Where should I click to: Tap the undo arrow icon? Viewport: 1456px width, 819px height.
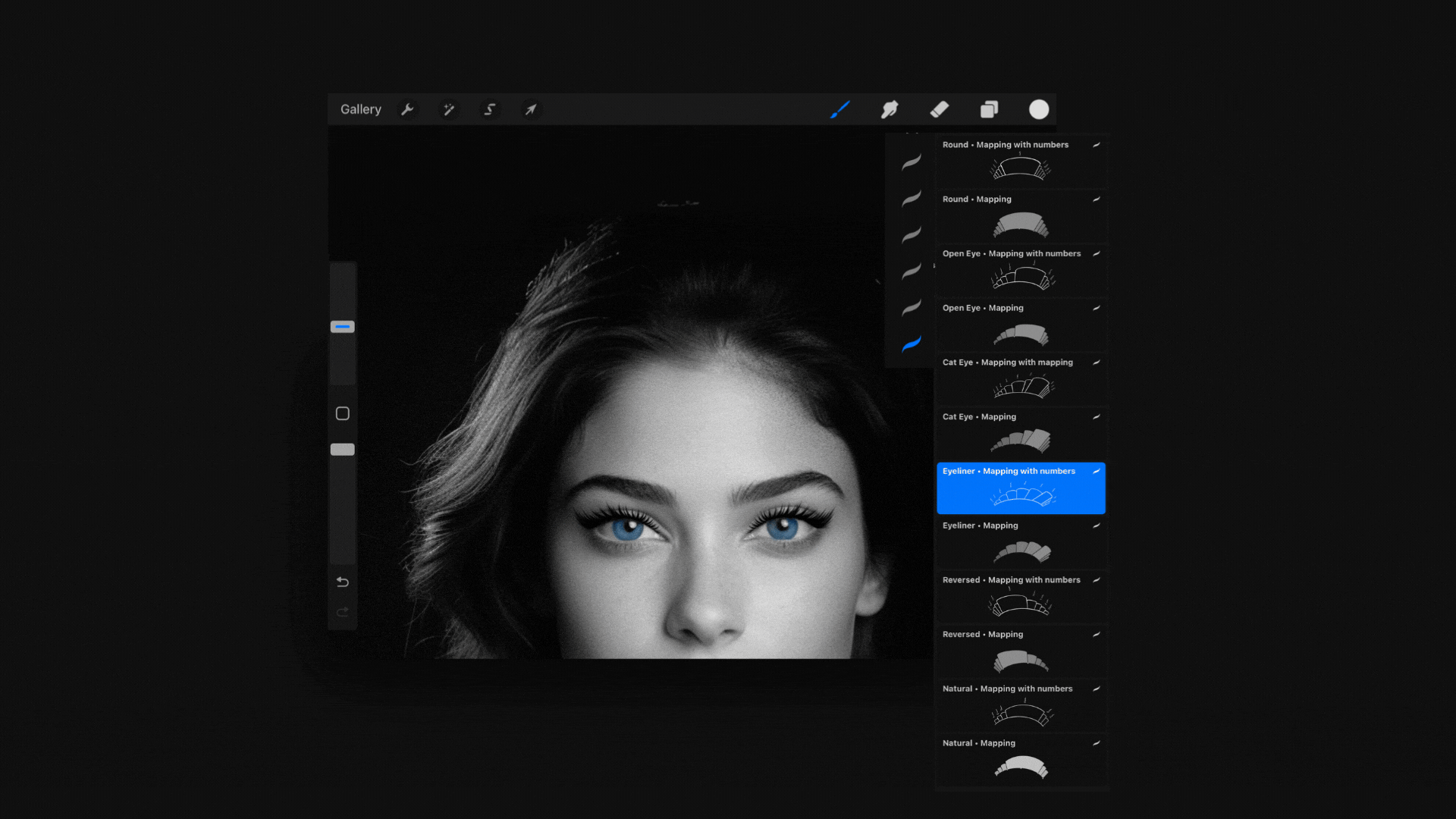pos(342,582)
